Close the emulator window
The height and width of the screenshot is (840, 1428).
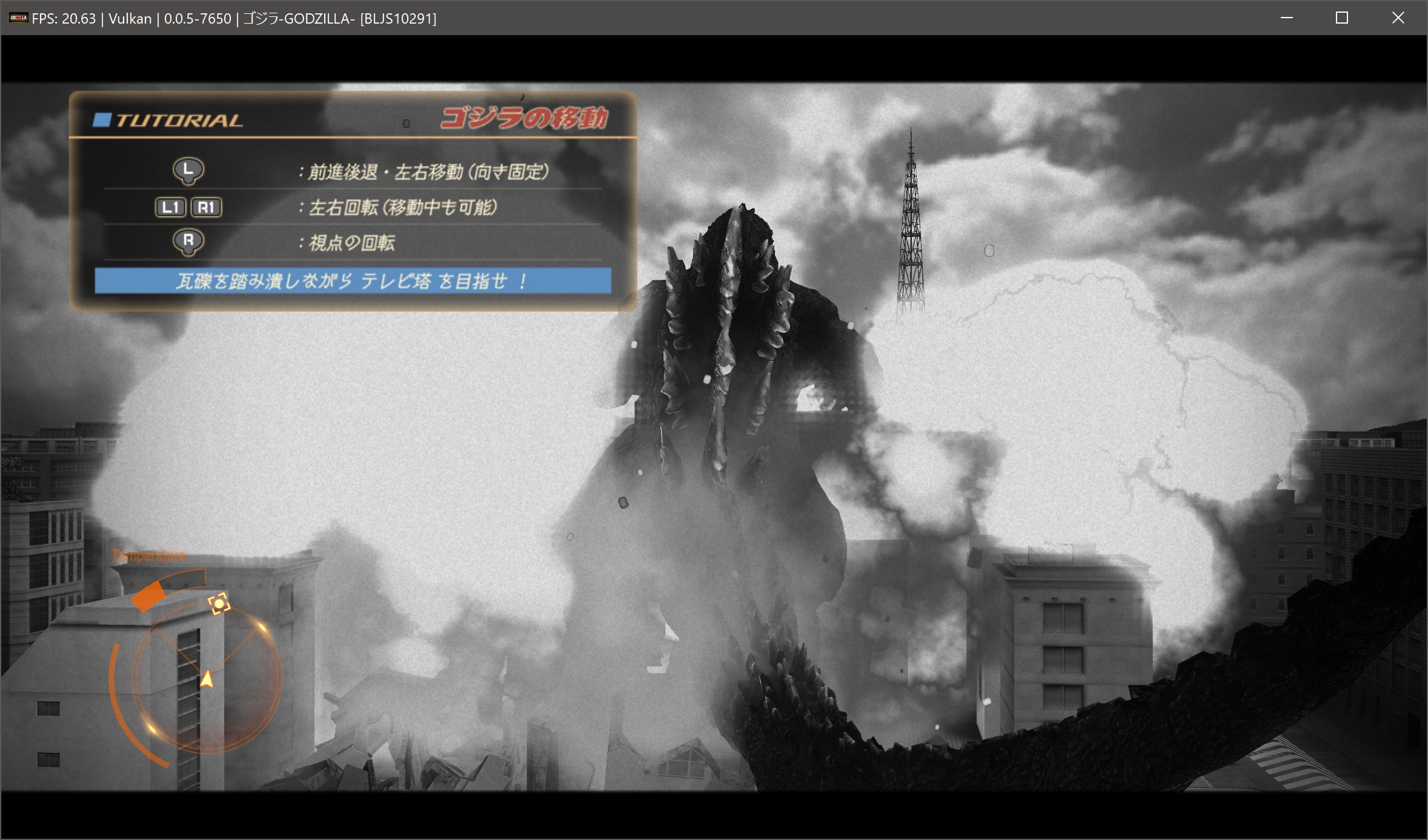pyautogui.click(x=1398, y=18)
